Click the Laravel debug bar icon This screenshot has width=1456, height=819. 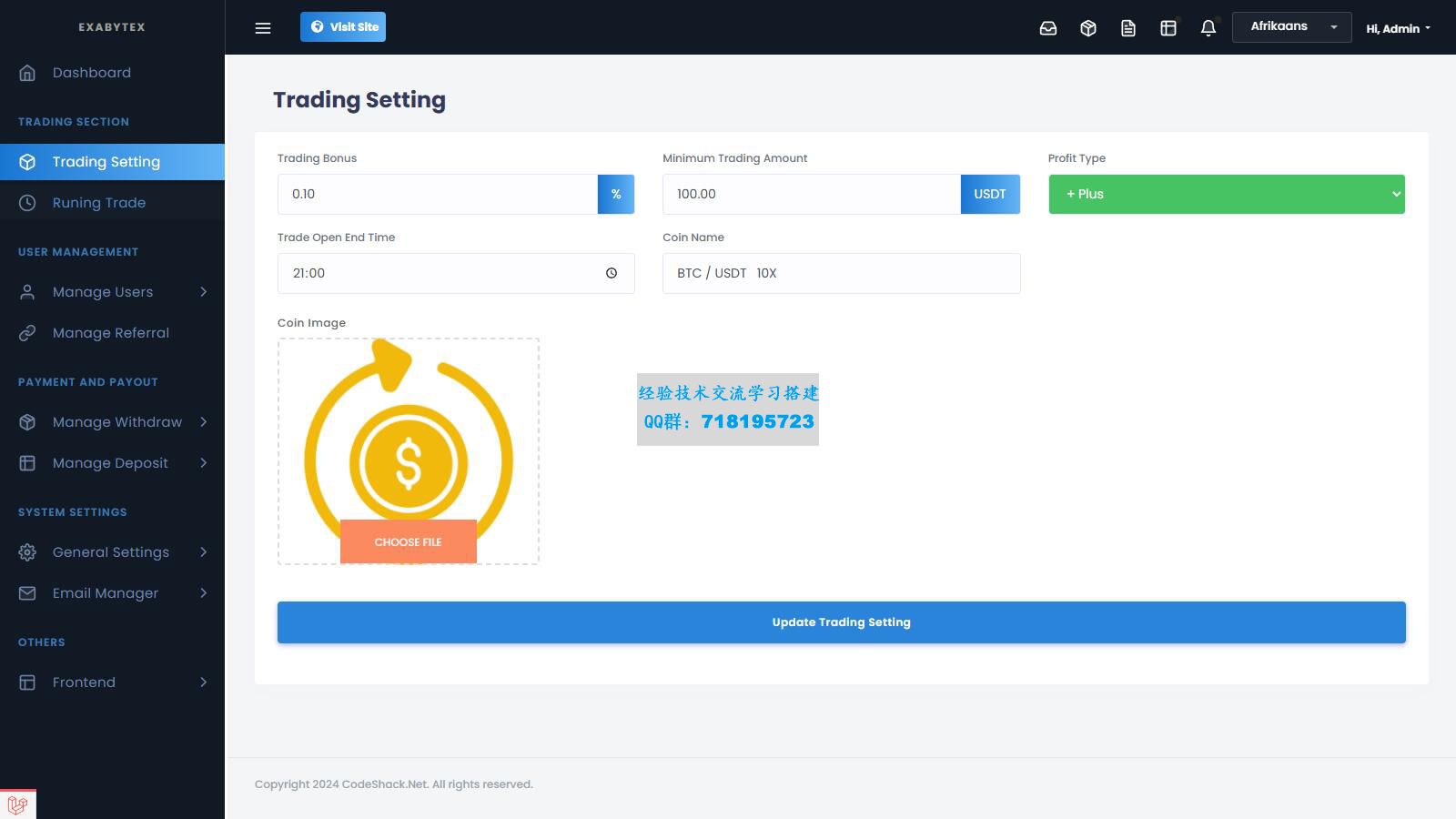click(x=17, y=804)
